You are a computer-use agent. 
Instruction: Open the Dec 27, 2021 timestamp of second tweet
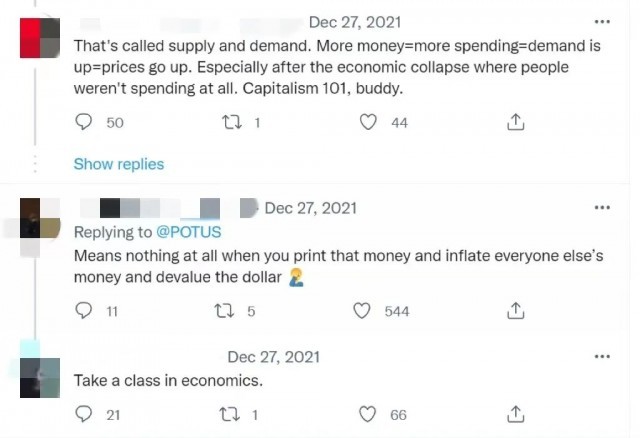310,208
